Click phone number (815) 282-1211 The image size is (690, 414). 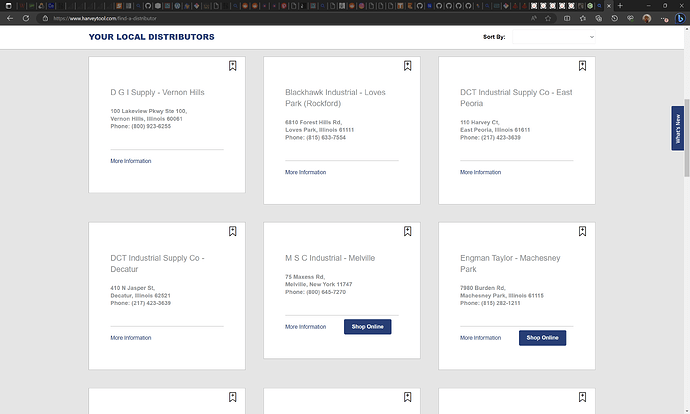click(501, 303)
